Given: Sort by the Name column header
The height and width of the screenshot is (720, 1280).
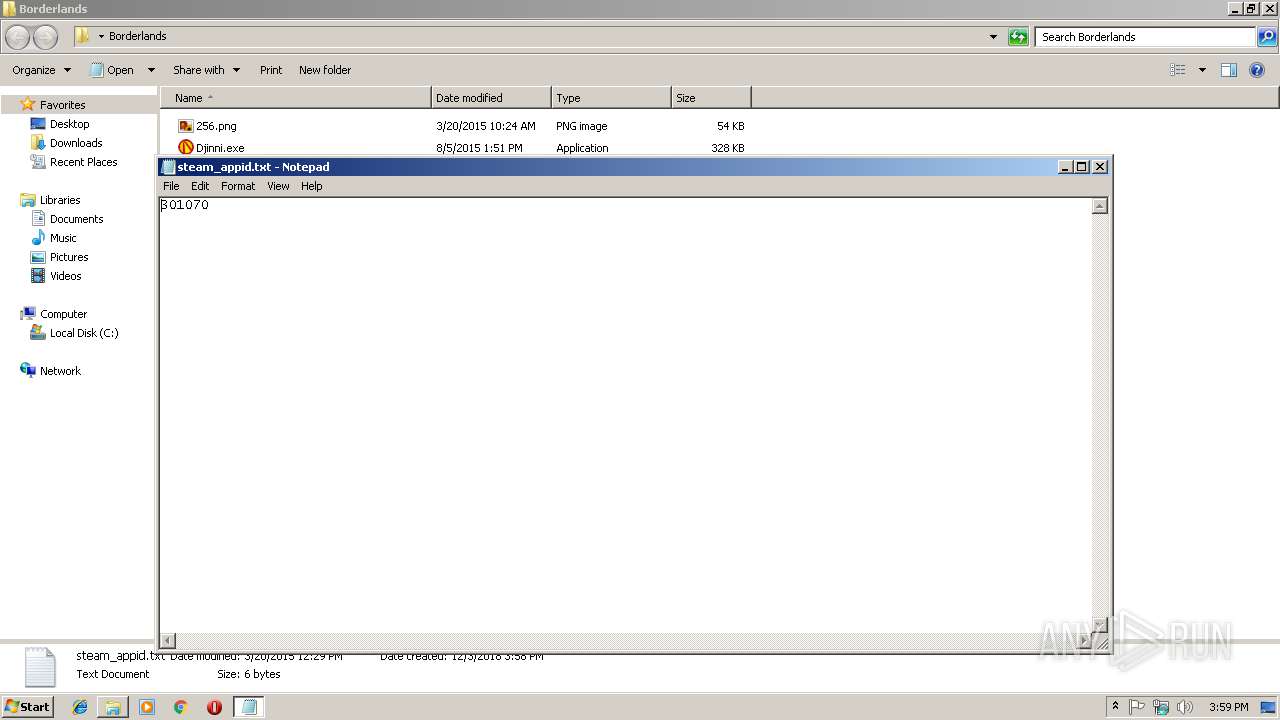Looking at the screenshot, I should coord(296,98).
